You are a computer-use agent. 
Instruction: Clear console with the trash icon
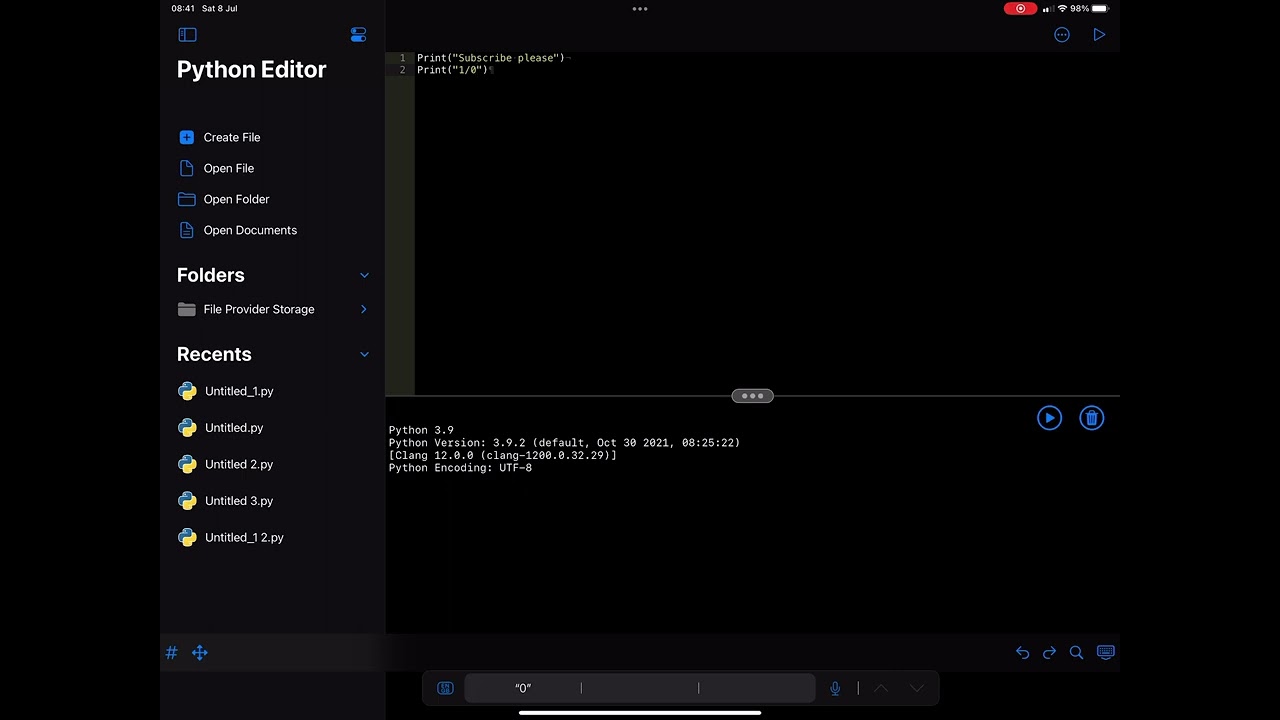click(x=1092, y=418)
